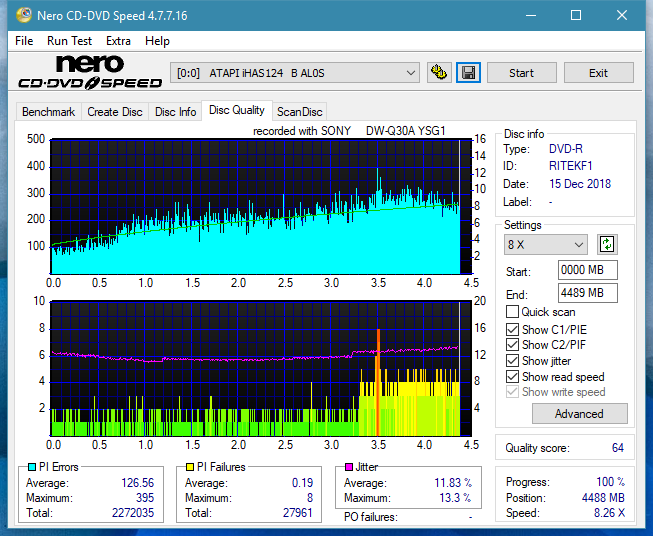The height and width of the screenshot is (536, 653).
Task: Toggle the Quick scan checkbox
Action: 512,312
